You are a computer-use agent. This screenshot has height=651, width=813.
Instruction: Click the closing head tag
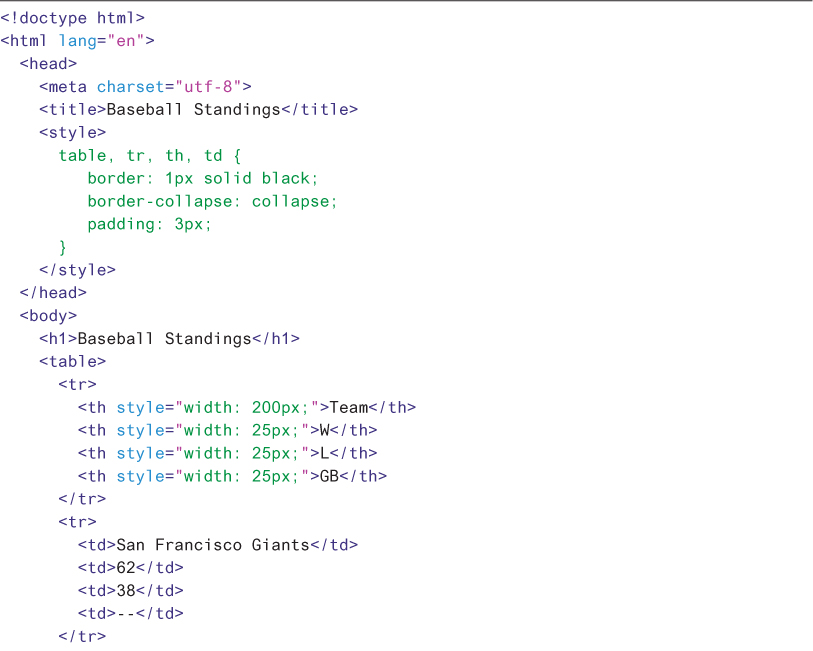point(53,293)
